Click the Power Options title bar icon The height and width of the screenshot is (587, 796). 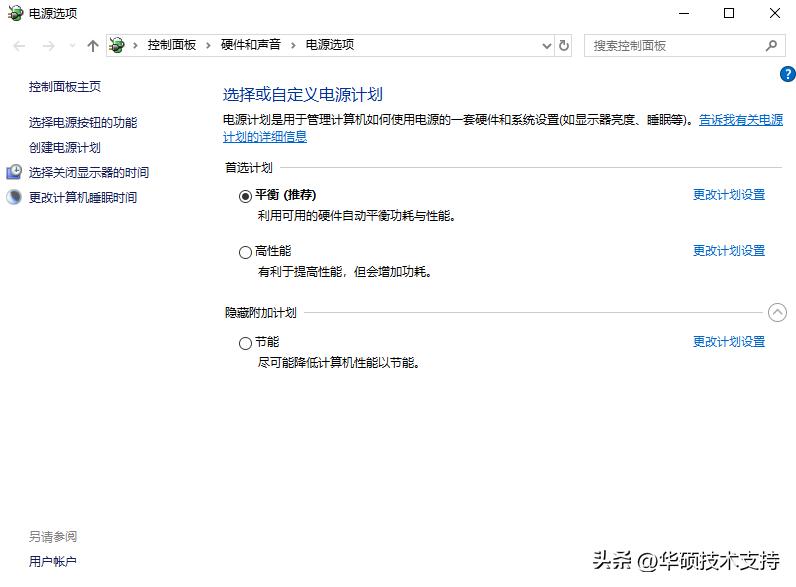click(x=15, y=13)
